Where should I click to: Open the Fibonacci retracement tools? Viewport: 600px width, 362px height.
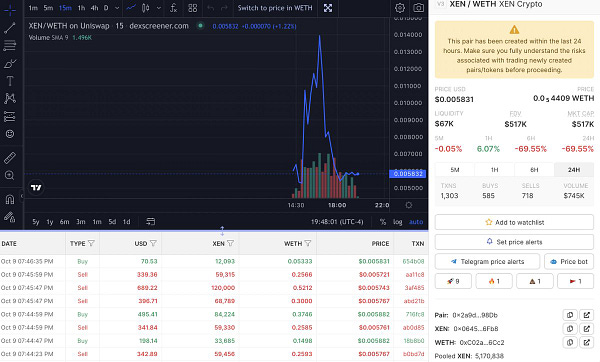[10, 46]
